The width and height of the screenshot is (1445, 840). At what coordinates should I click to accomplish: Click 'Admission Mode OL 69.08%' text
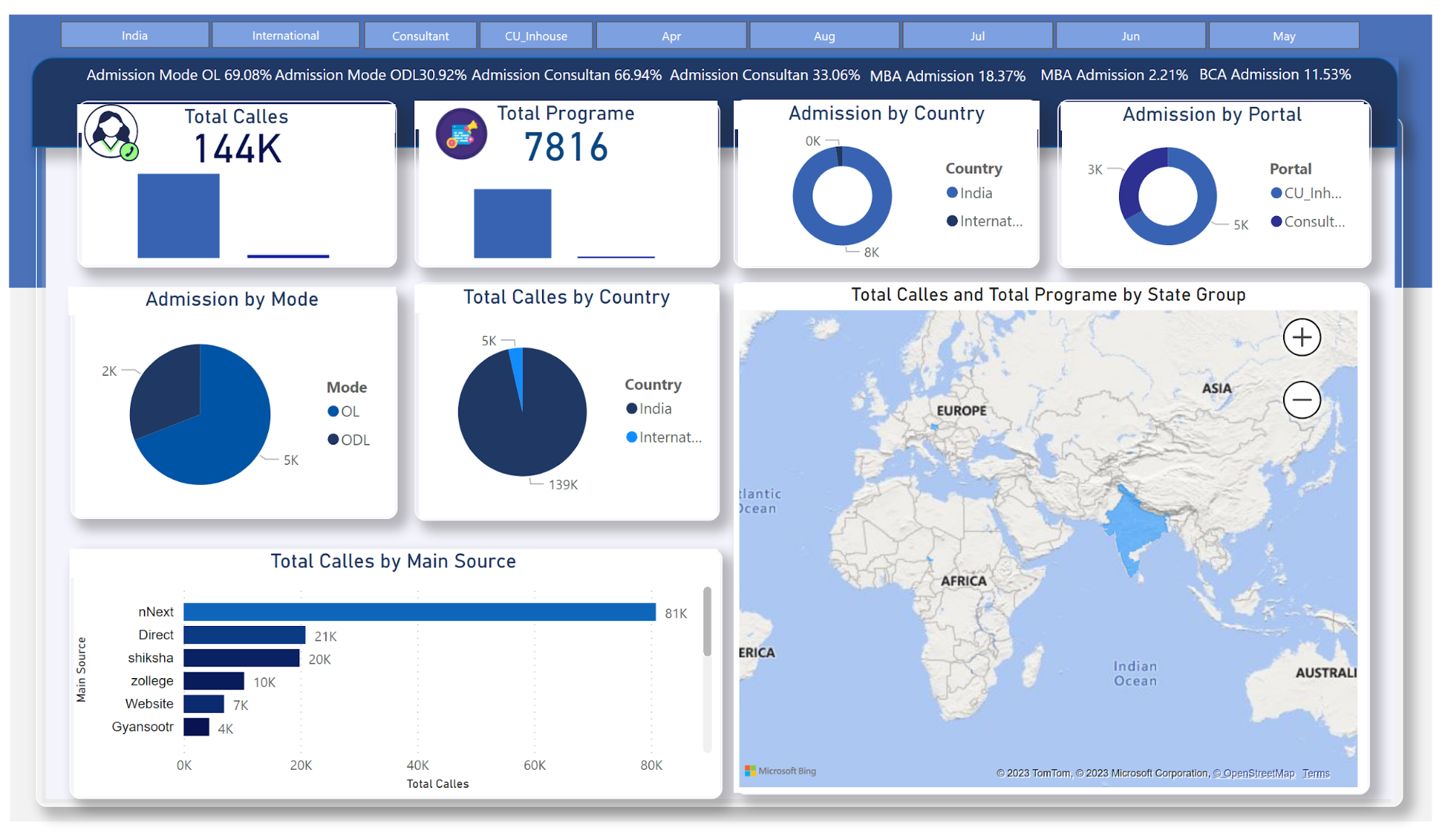(x=179, y=74)
